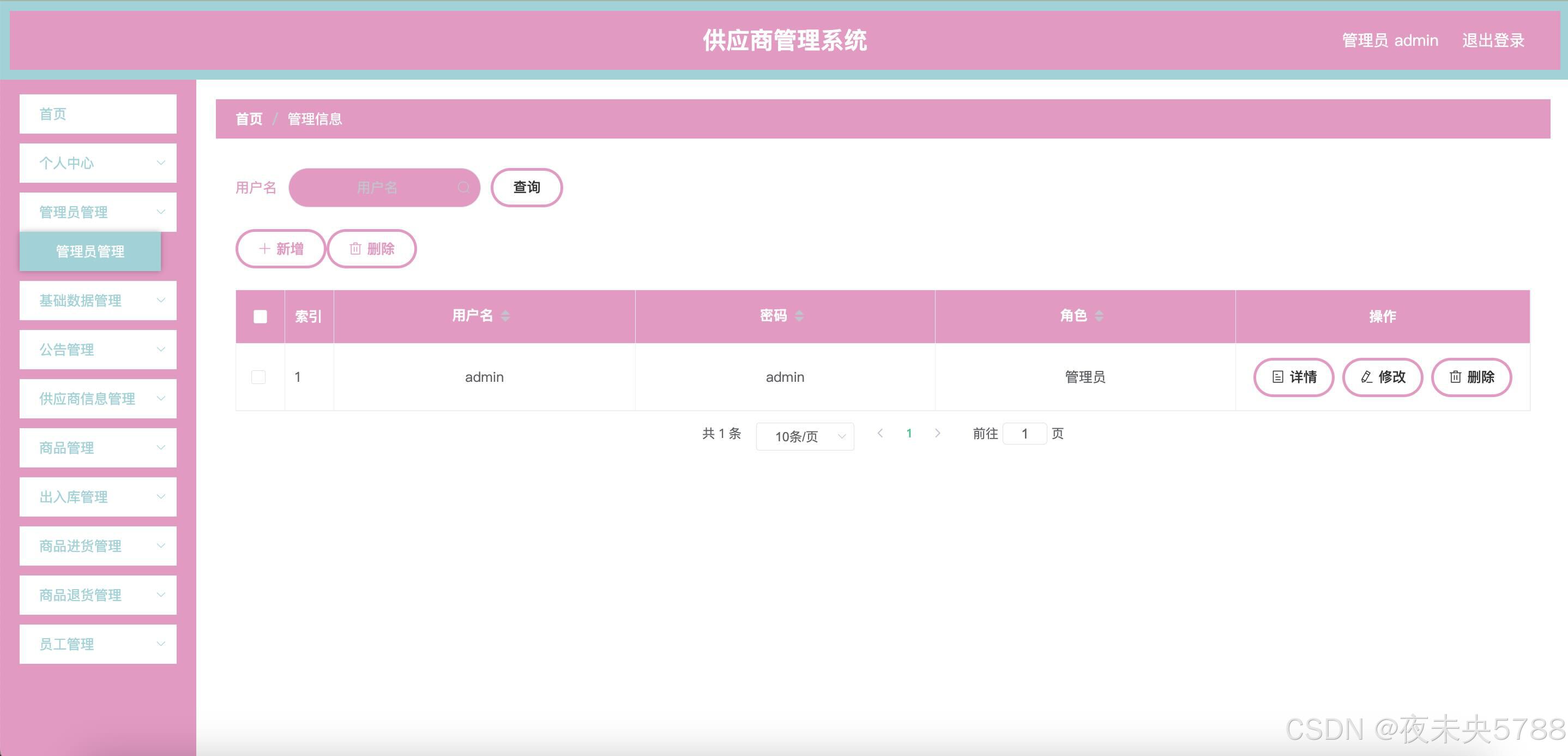Click the page jump number input field
Image resolution: width=1568 pixels, height=756 pixels.
tap(1024, 433)
